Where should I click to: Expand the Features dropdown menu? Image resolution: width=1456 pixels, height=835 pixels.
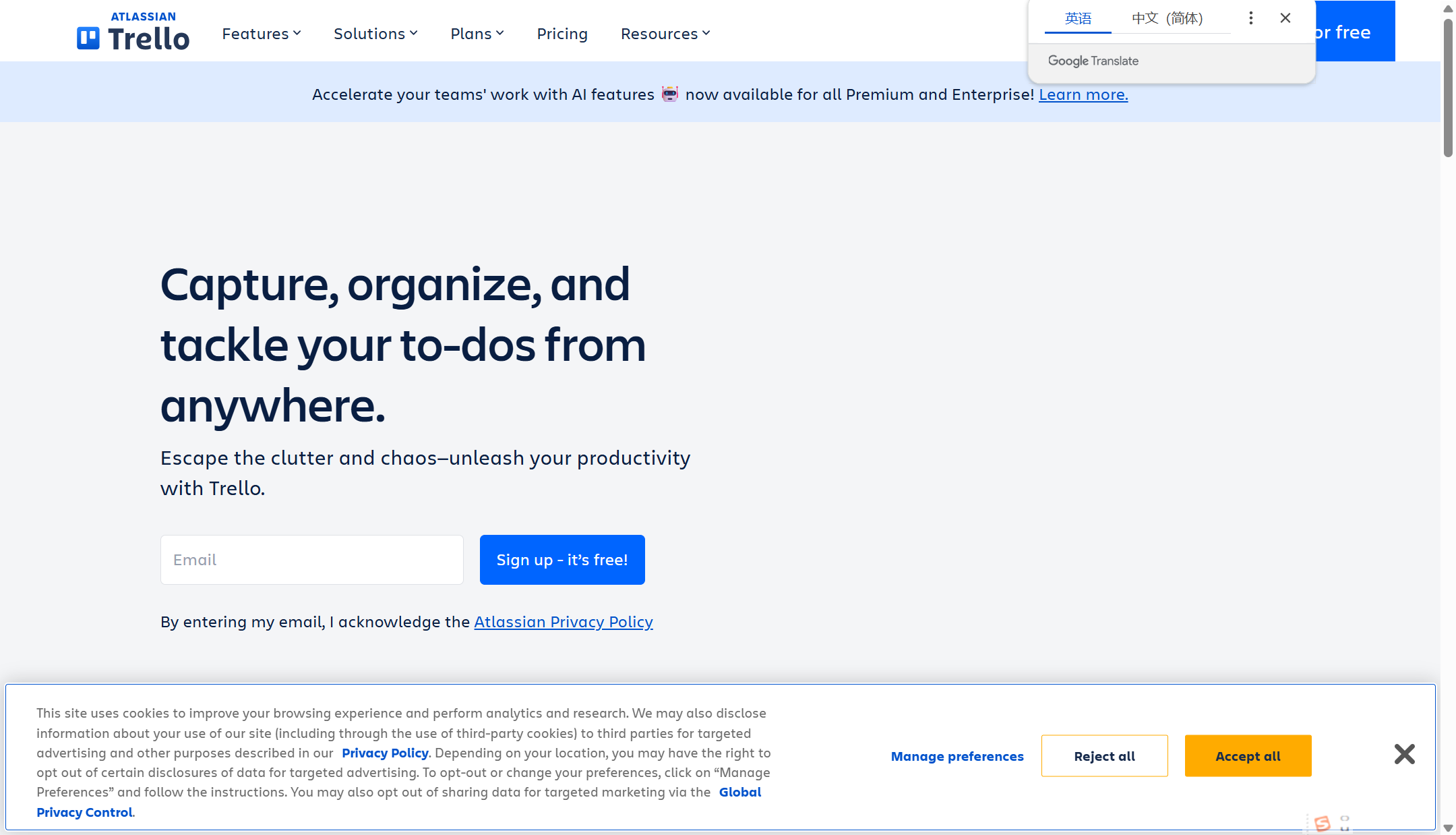point(262,34)
